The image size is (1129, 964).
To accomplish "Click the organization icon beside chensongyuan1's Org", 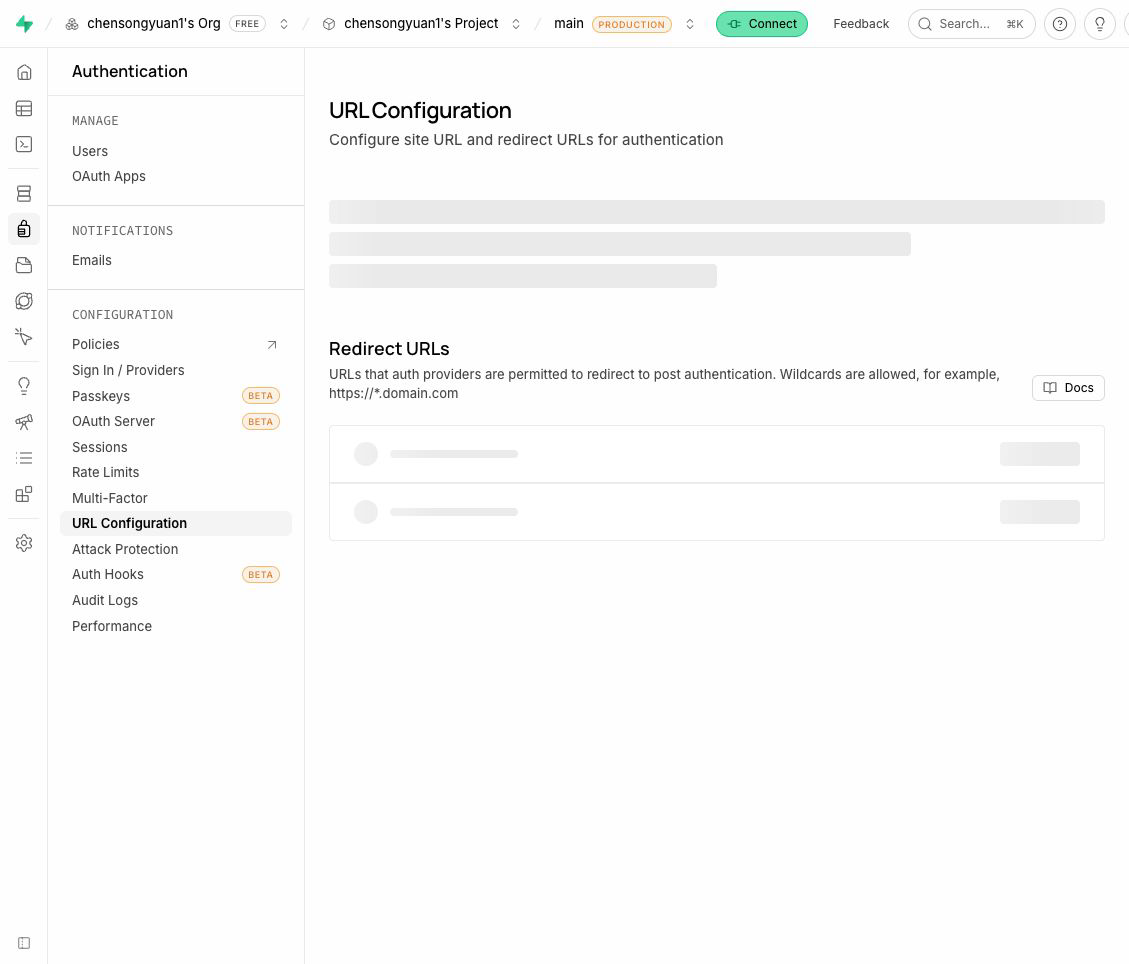I will [72, 24].
